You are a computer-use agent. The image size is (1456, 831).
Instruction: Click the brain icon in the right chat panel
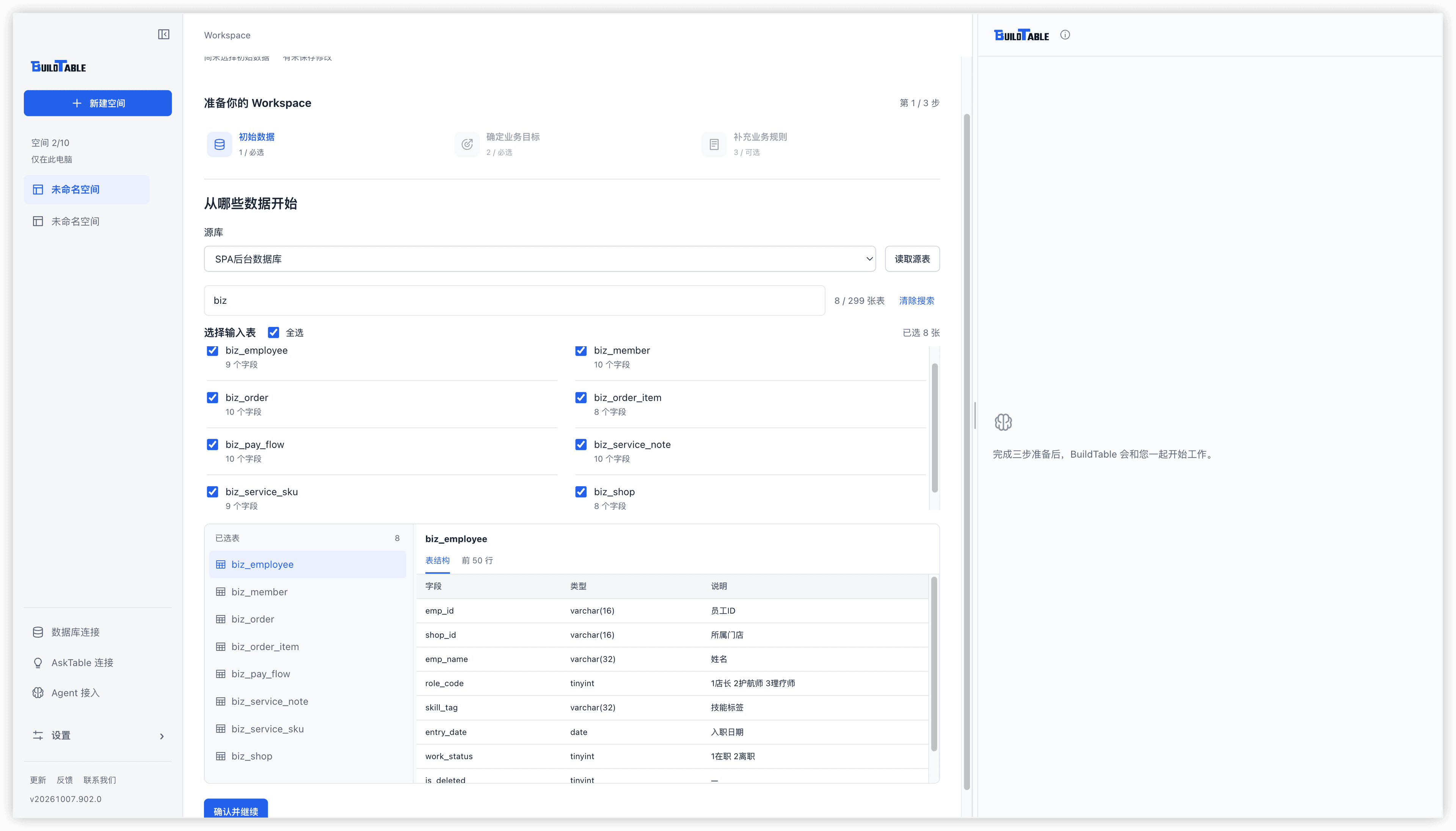point(1003,423)
